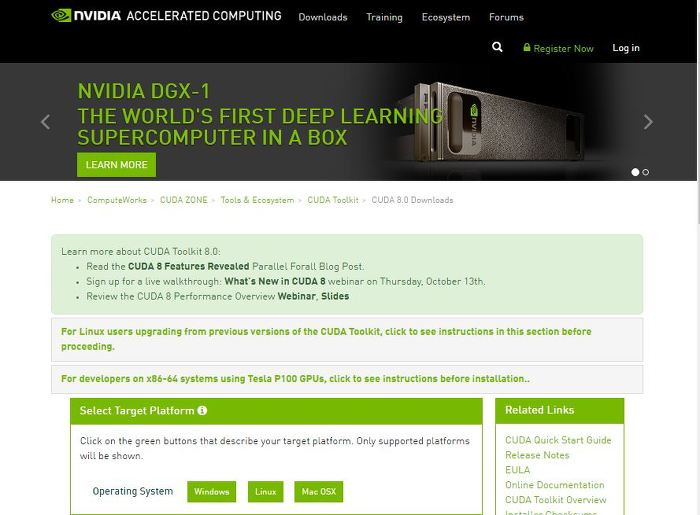700x515 pixels.
Task: Click ACCELERATED COMPUTING header title
Action: pyautogui.click(x=204, y=16)
